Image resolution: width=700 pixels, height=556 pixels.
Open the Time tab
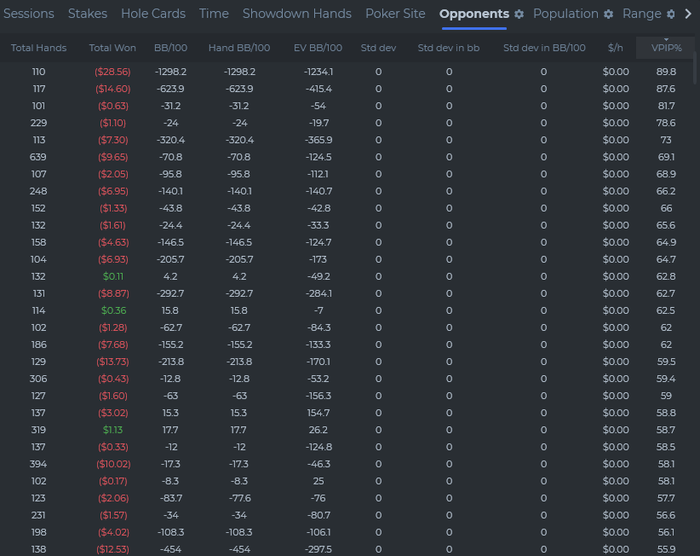214,14
